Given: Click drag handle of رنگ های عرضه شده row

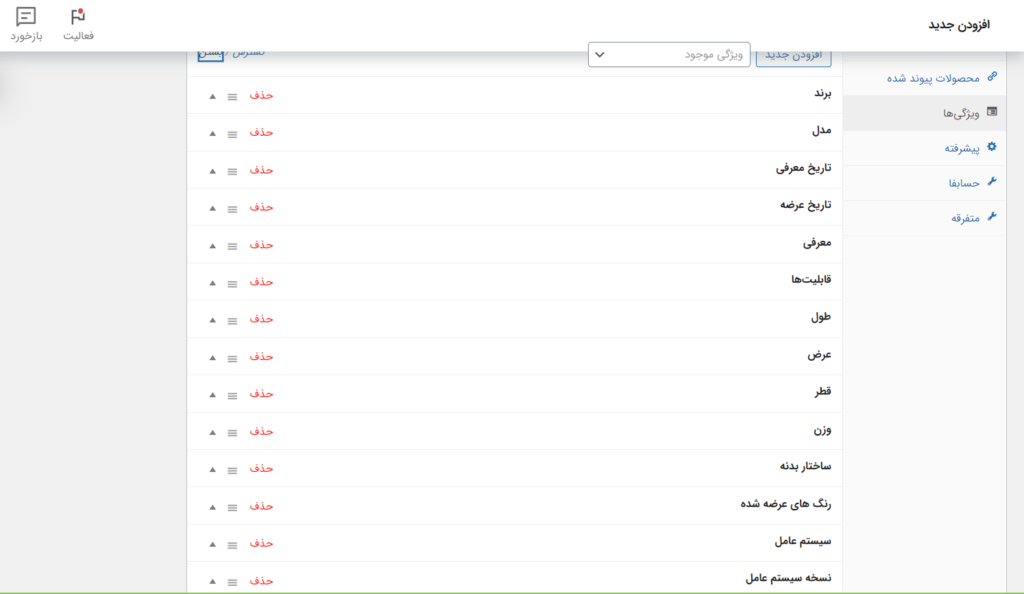Looking at the screenshot, I should point(232,507).
